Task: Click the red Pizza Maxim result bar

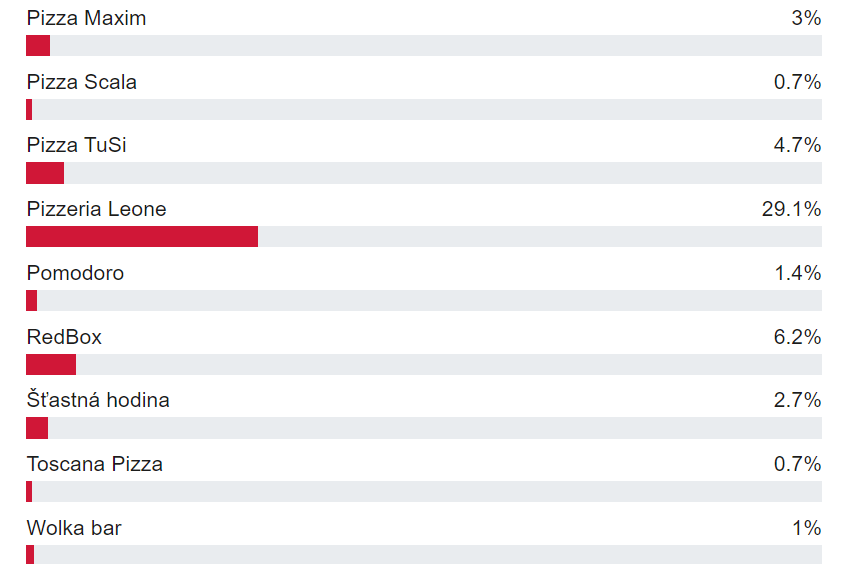Action: [38, 46]
